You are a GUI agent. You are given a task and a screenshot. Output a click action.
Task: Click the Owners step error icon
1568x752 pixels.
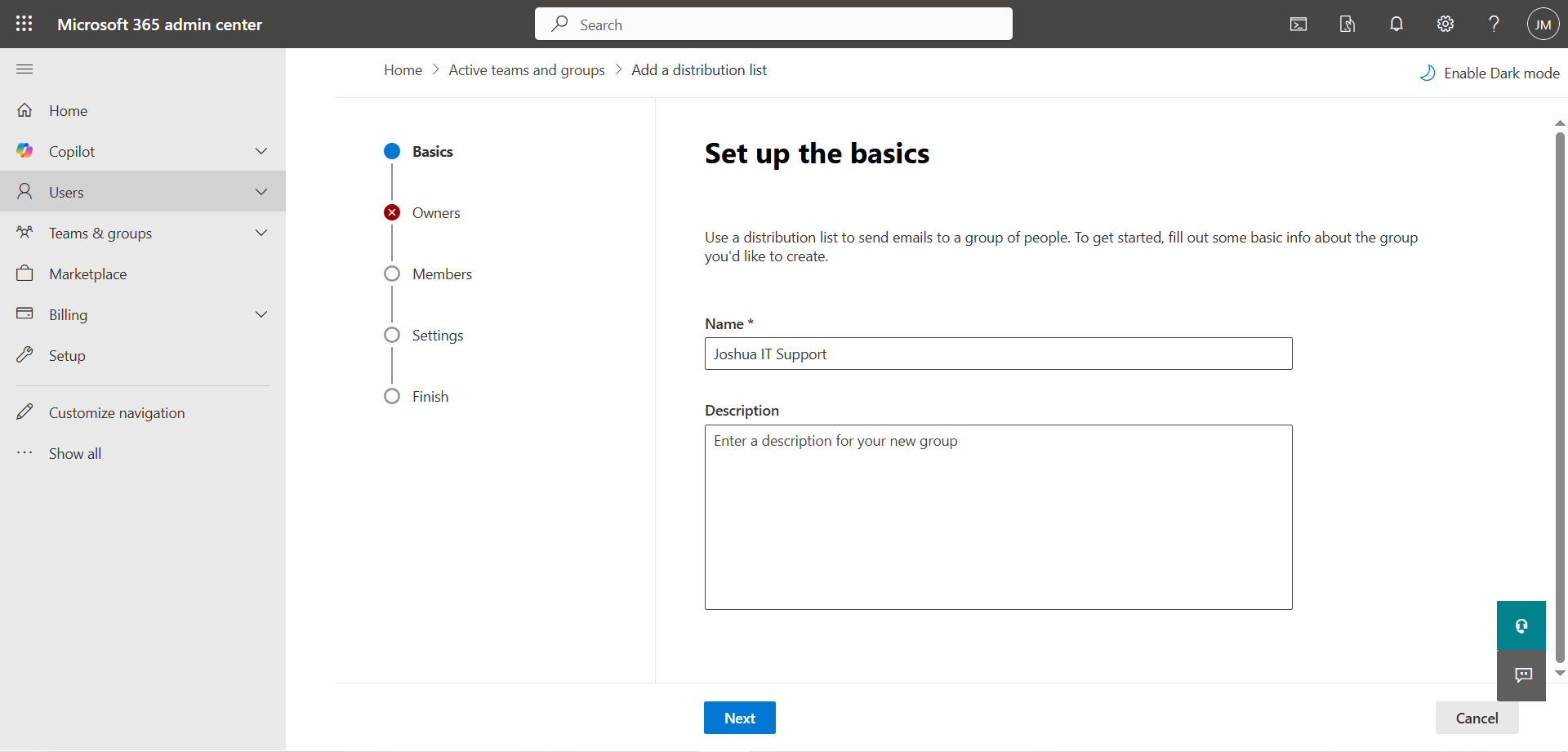pos(392,212)
